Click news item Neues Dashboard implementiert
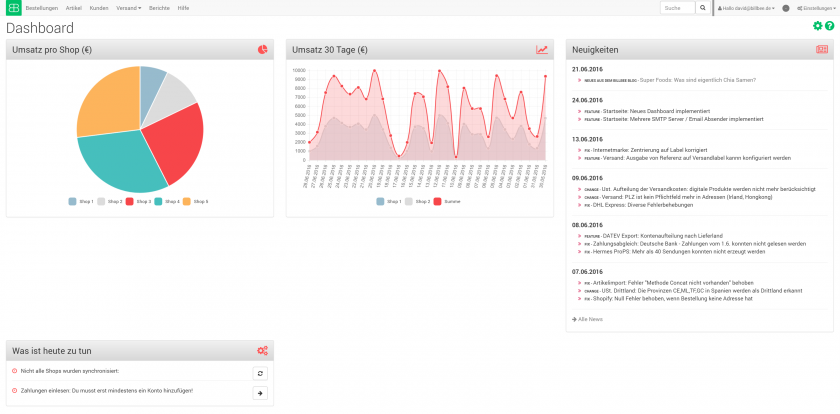The image size is (840, 414). [656, 111]
